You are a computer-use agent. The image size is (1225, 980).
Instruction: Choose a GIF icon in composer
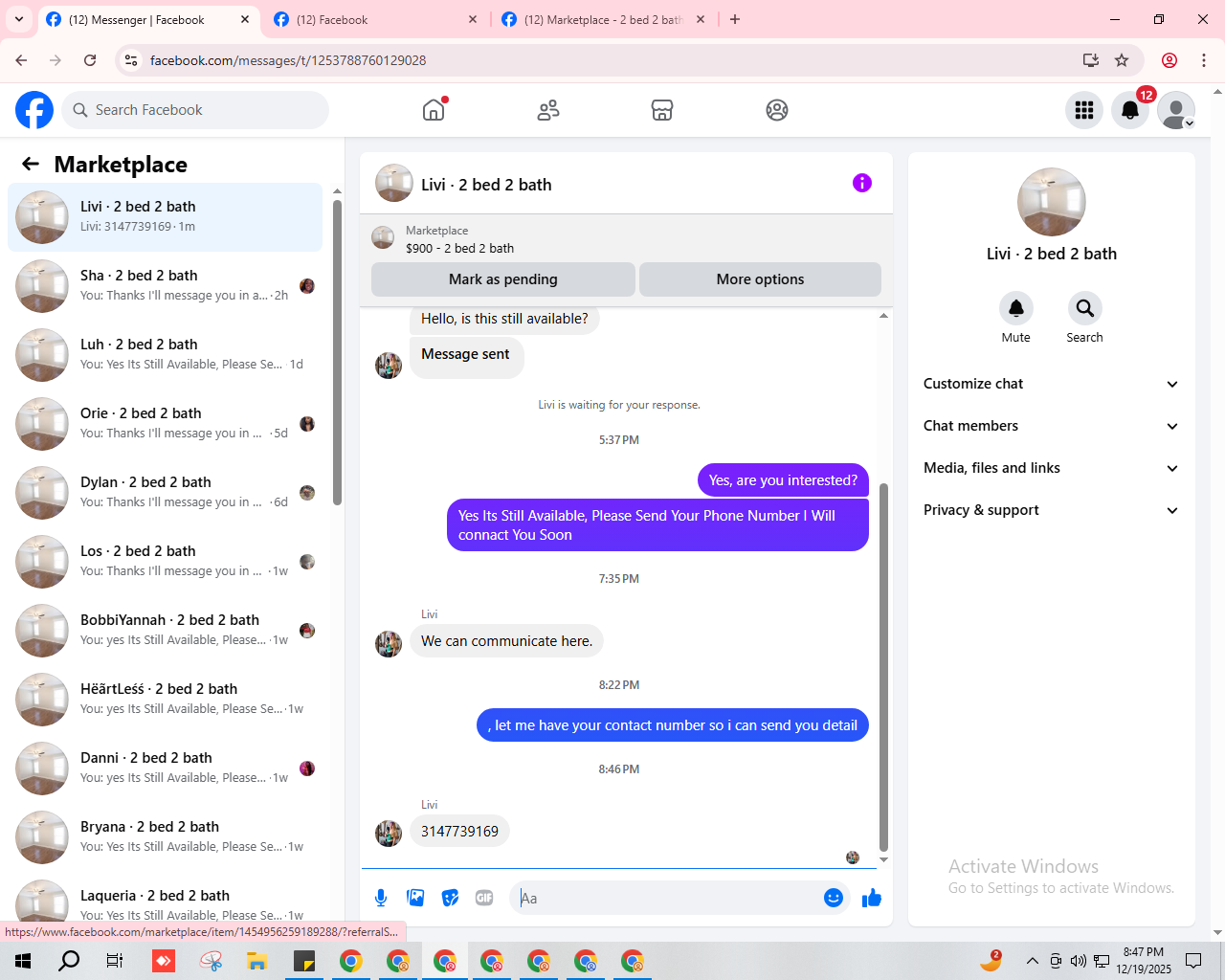tap(484, 898)
